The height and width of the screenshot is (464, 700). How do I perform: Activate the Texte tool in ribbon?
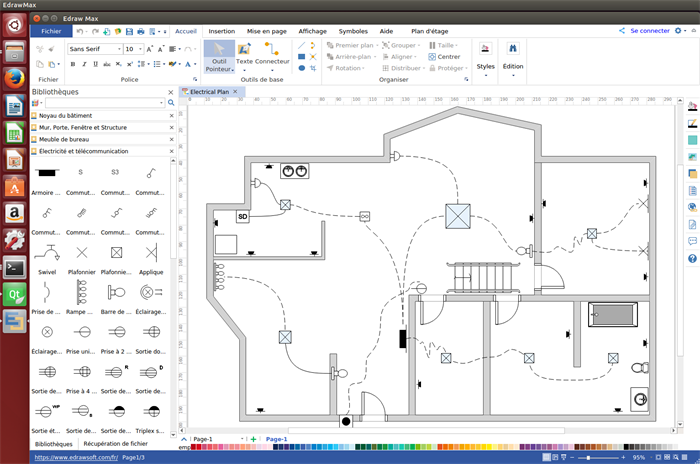pos(244,55)
